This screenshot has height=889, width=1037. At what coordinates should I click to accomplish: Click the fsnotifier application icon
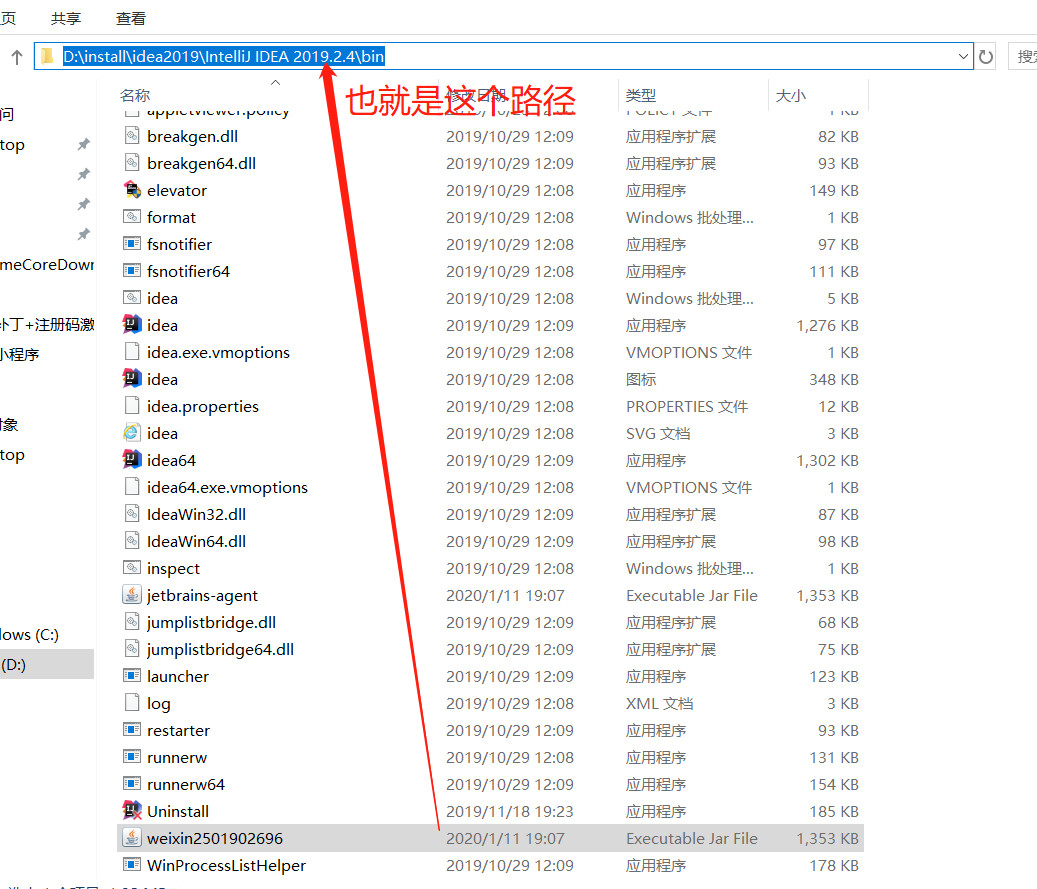pos(132,244)
